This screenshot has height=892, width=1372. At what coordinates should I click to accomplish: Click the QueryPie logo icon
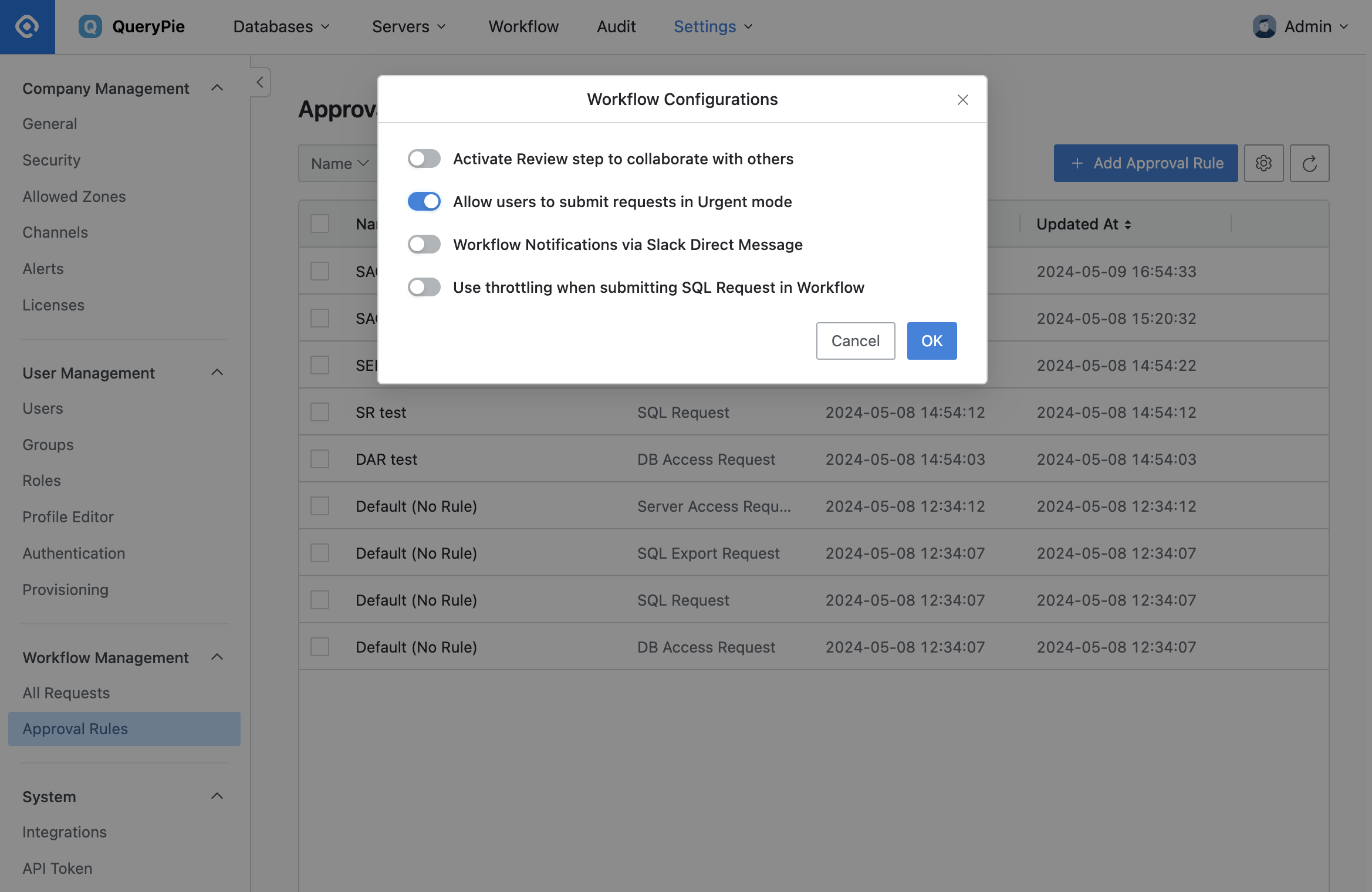coord(90,26)
